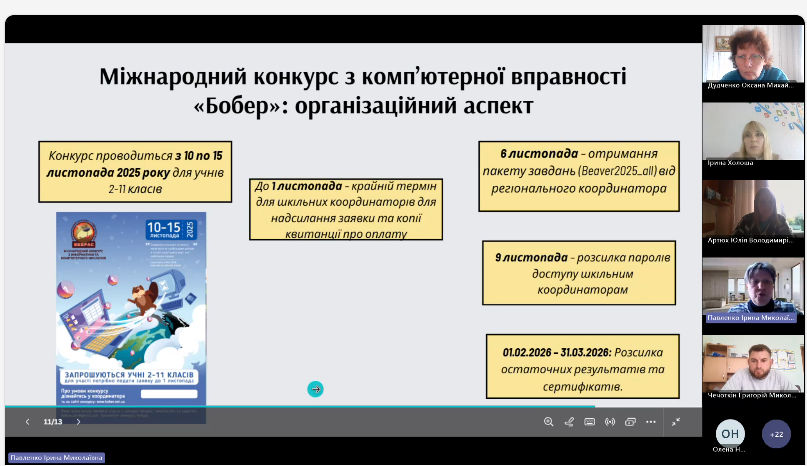This screenshot has width=807, height=466.
Task: Select Чечоткін Григорій video tile
Action: [x=753, y=368]
